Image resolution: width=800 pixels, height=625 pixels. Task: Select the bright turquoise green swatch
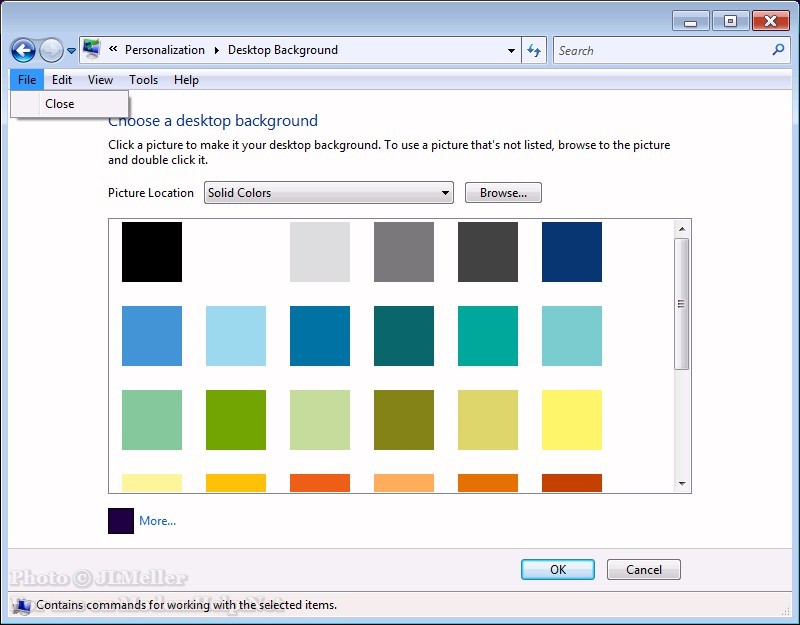click(488, 336)
